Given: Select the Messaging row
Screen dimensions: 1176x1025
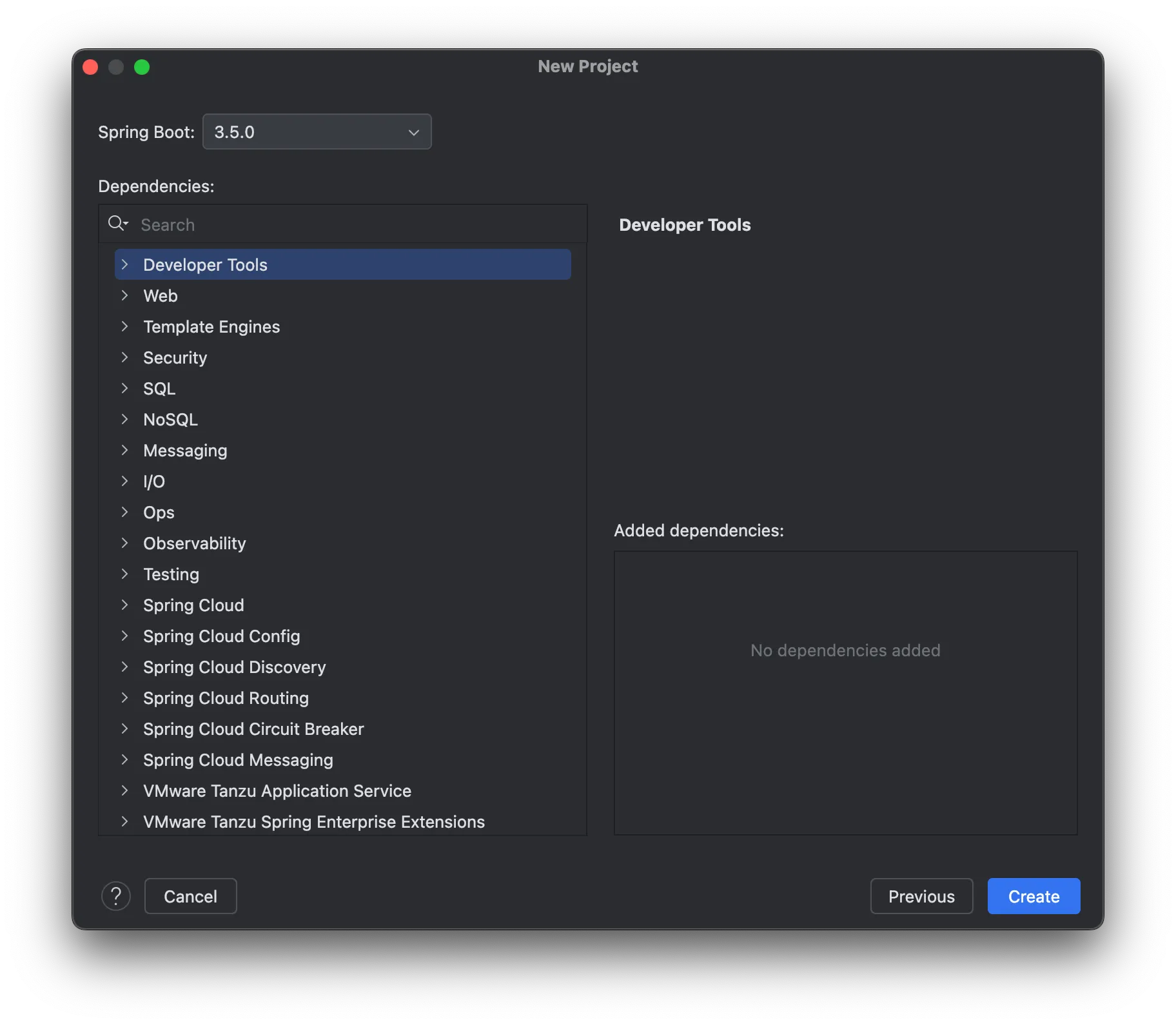Looking at the screenshot, I should (343, 450).
